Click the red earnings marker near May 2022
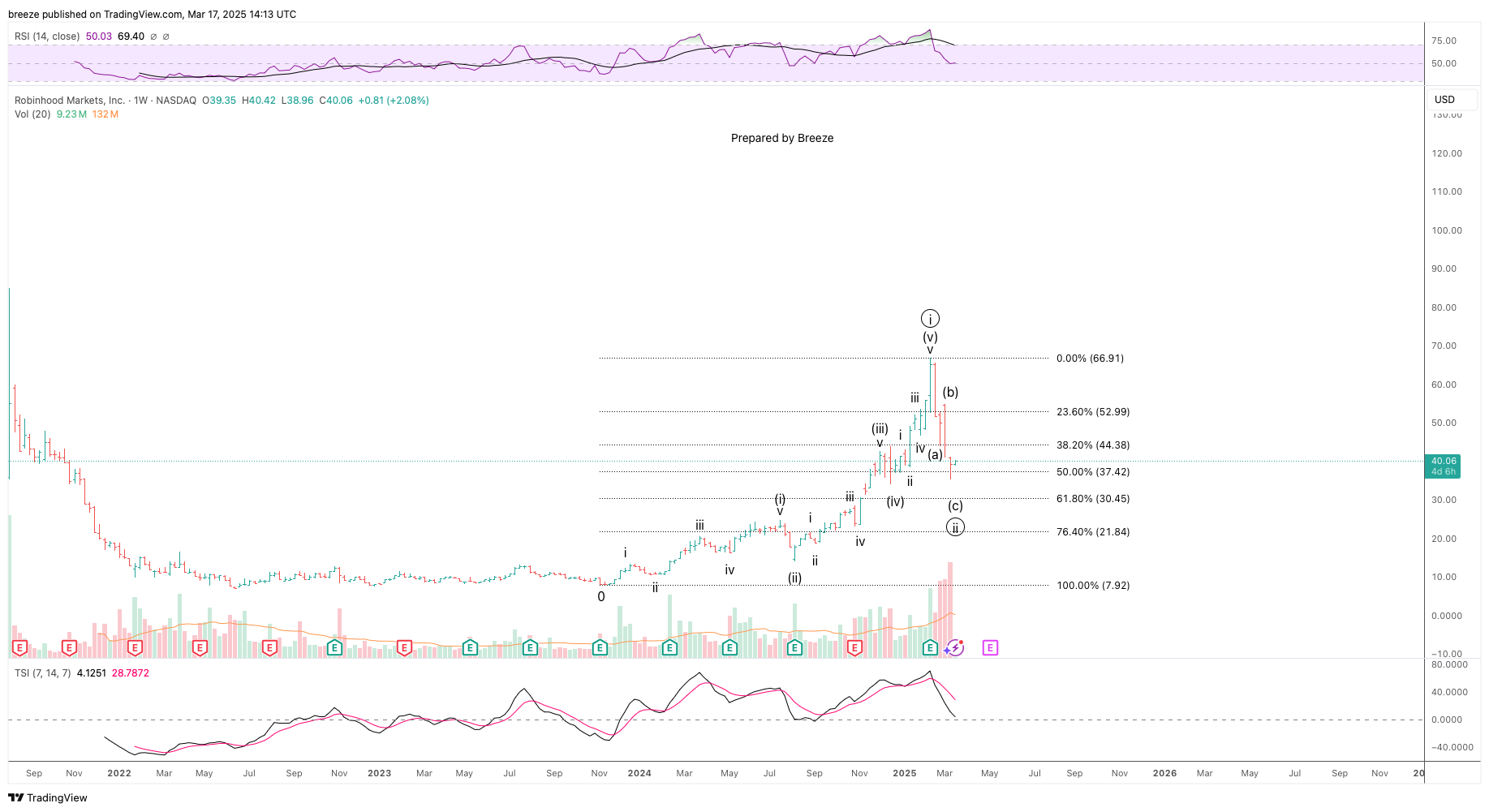 pos(200,647)
